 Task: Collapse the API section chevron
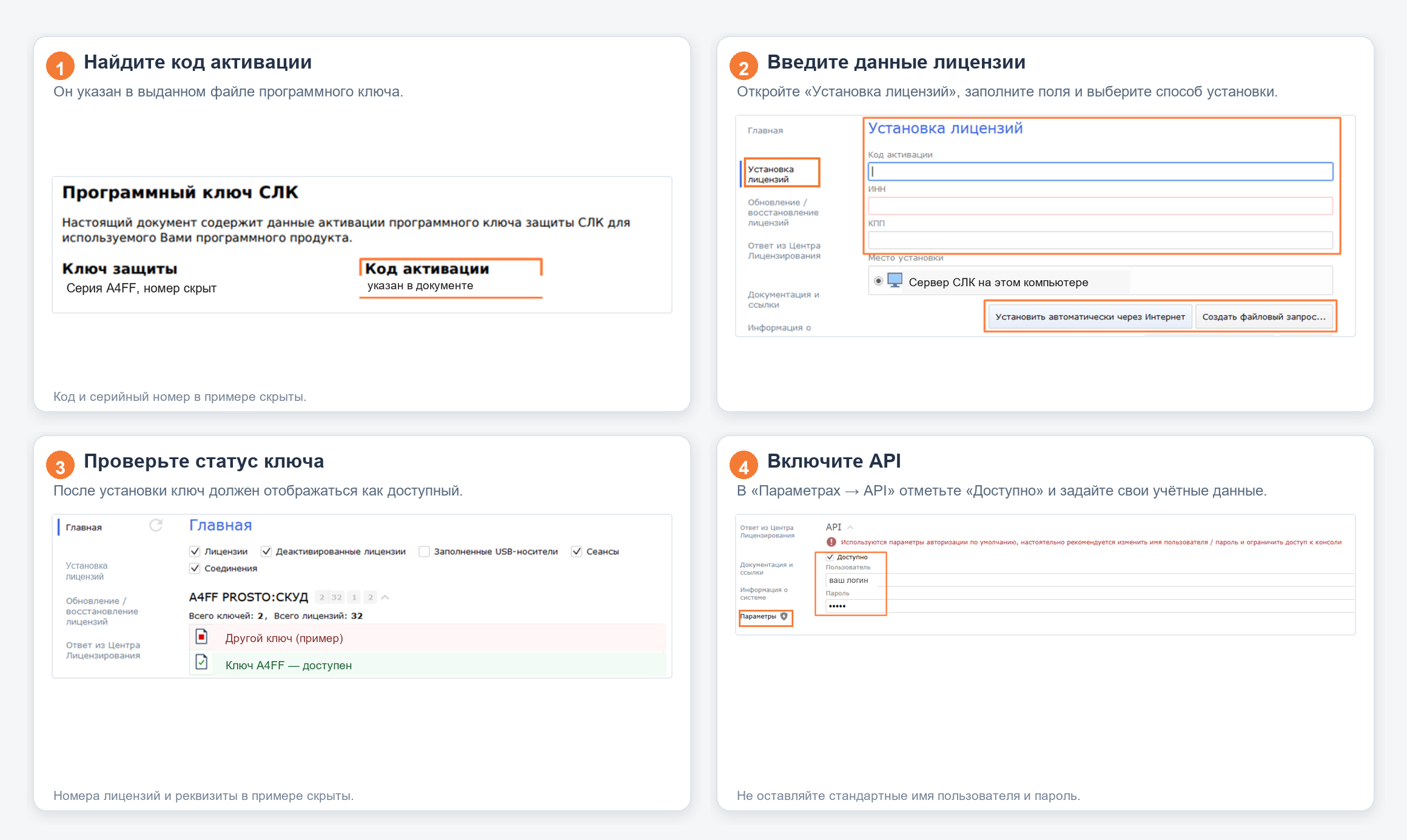[850, 527]
